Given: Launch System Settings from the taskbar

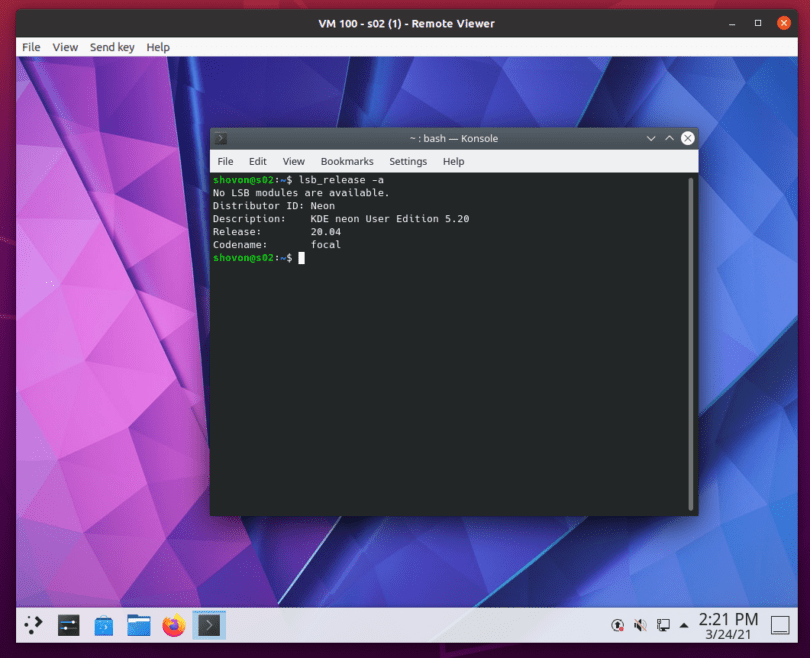Looking at the screenshot, I should (68, 624).
